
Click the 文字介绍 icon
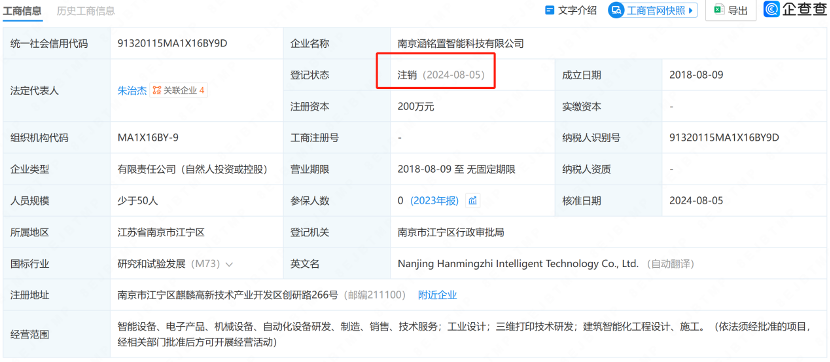coord(549,10)
